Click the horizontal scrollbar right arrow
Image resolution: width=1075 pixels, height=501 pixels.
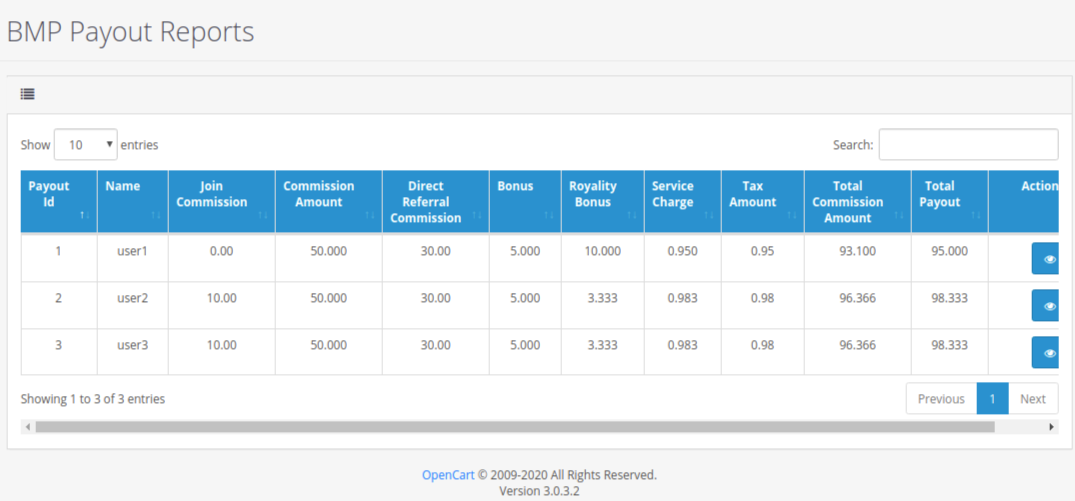(x=1051, y=427)
